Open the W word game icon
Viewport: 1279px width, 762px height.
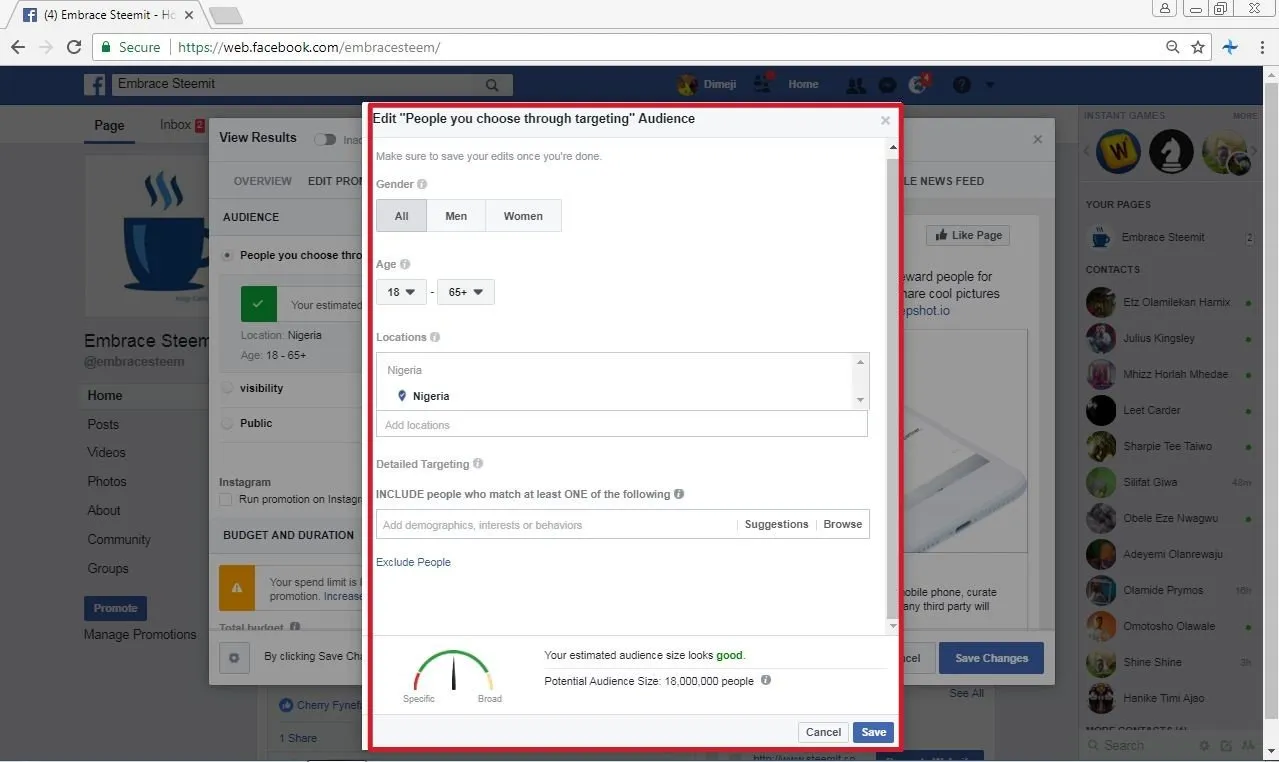pyautogui.click(x=1117, y=152)
